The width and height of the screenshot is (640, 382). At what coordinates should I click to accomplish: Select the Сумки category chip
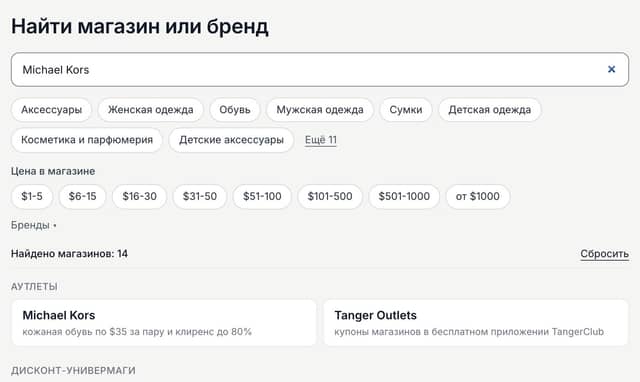click(406, 110)
